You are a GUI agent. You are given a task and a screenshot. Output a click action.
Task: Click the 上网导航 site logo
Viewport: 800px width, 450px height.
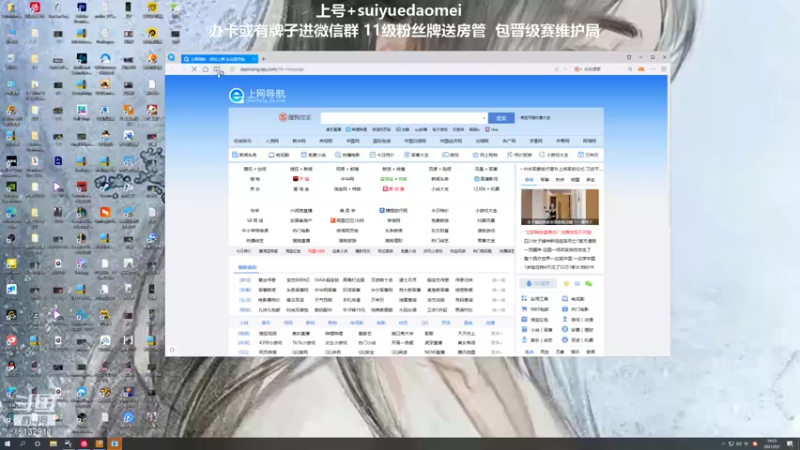pos(257,95)
